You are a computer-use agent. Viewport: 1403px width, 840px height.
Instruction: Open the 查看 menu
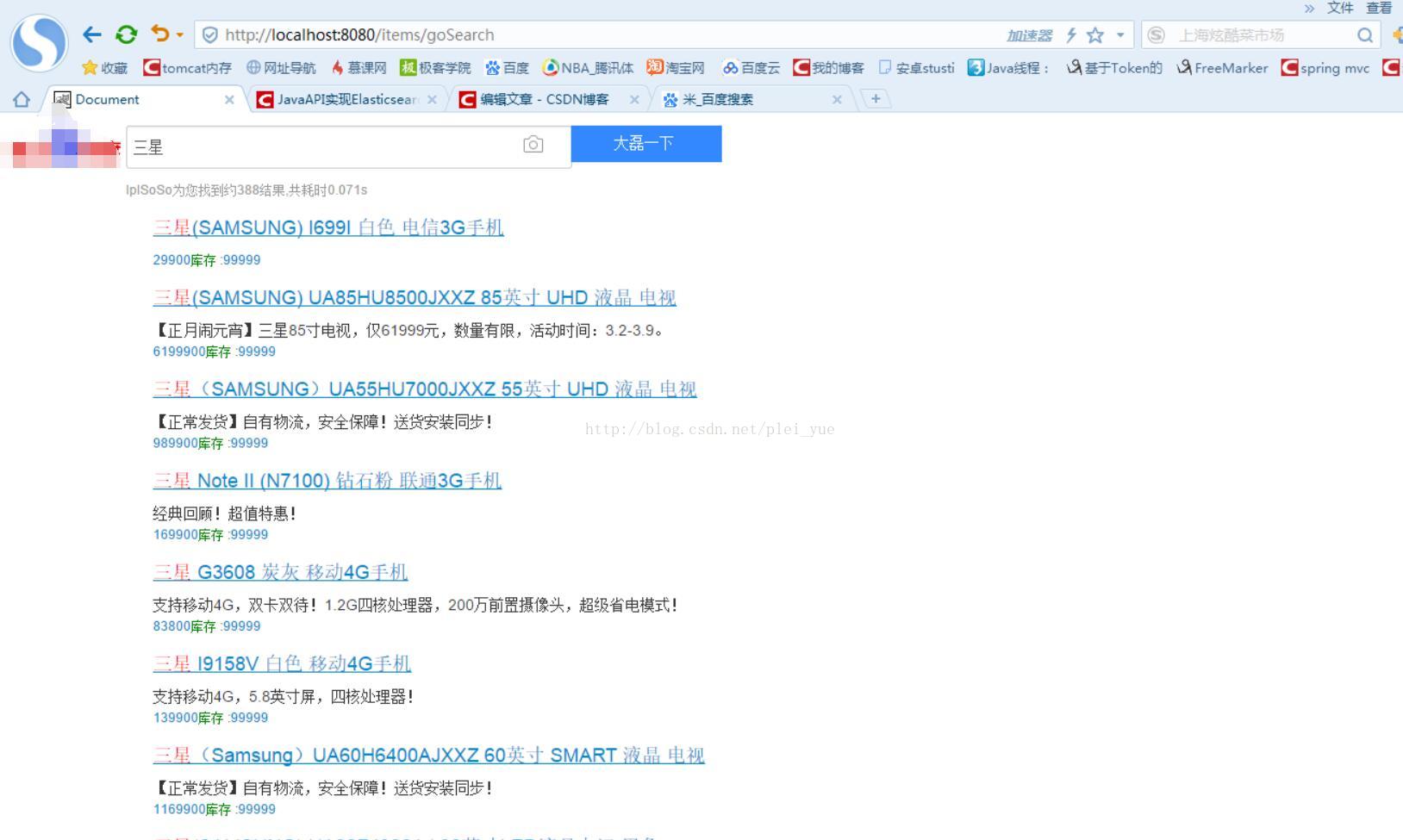click(x=1379, y=8)
